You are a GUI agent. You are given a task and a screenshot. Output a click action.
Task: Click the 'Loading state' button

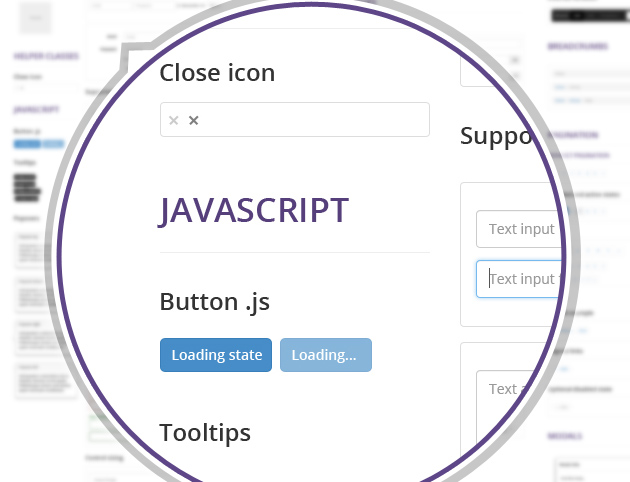point(216,355)
